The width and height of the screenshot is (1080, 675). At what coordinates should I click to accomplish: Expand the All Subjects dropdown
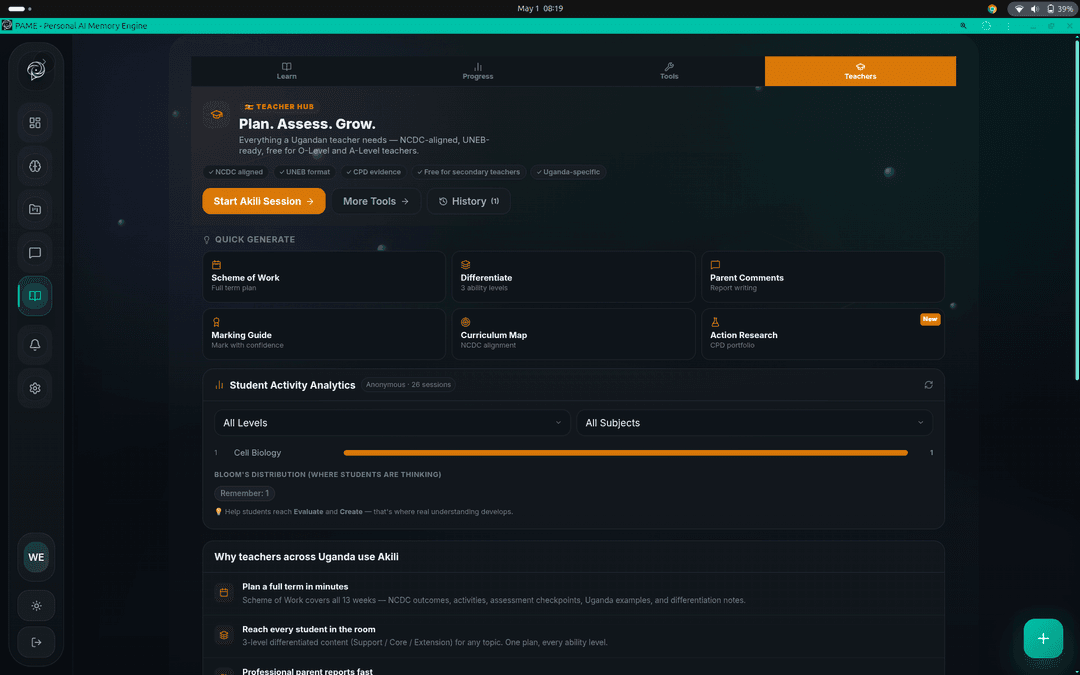(x=754, y=423)
